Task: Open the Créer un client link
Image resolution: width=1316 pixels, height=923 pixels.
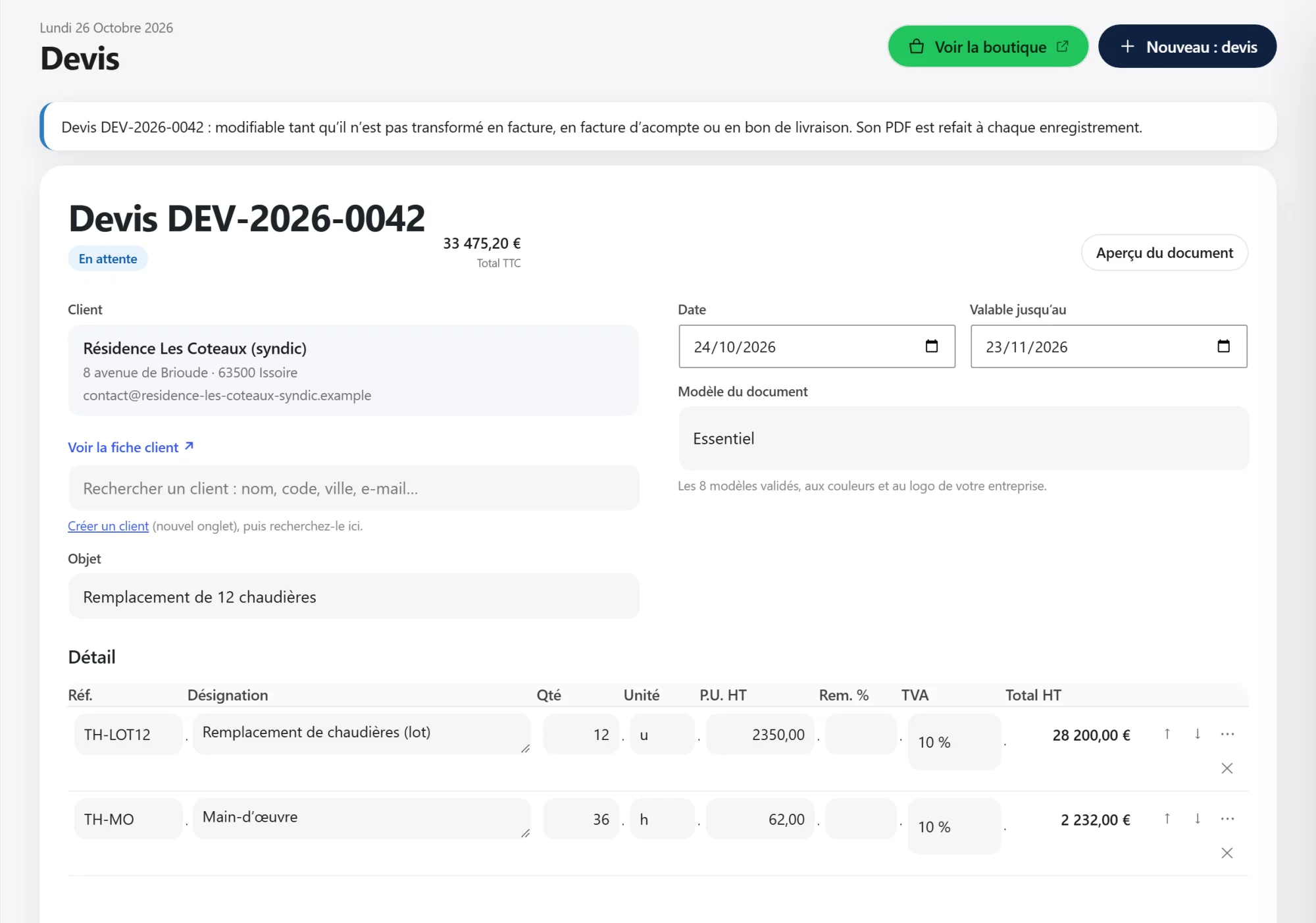Action: (108, 526)
